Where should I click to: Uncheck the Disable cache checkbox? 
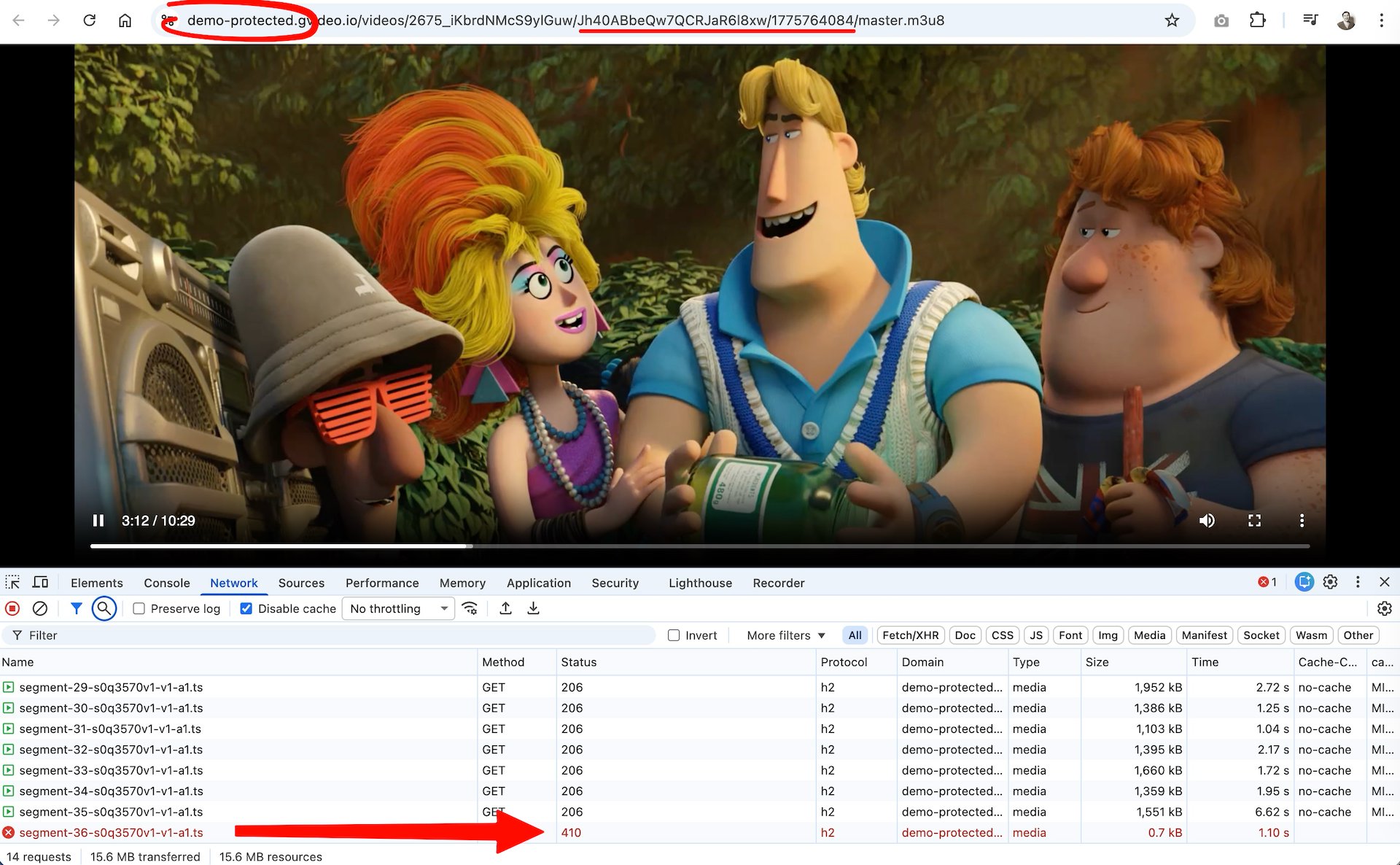tap(246, 609)
